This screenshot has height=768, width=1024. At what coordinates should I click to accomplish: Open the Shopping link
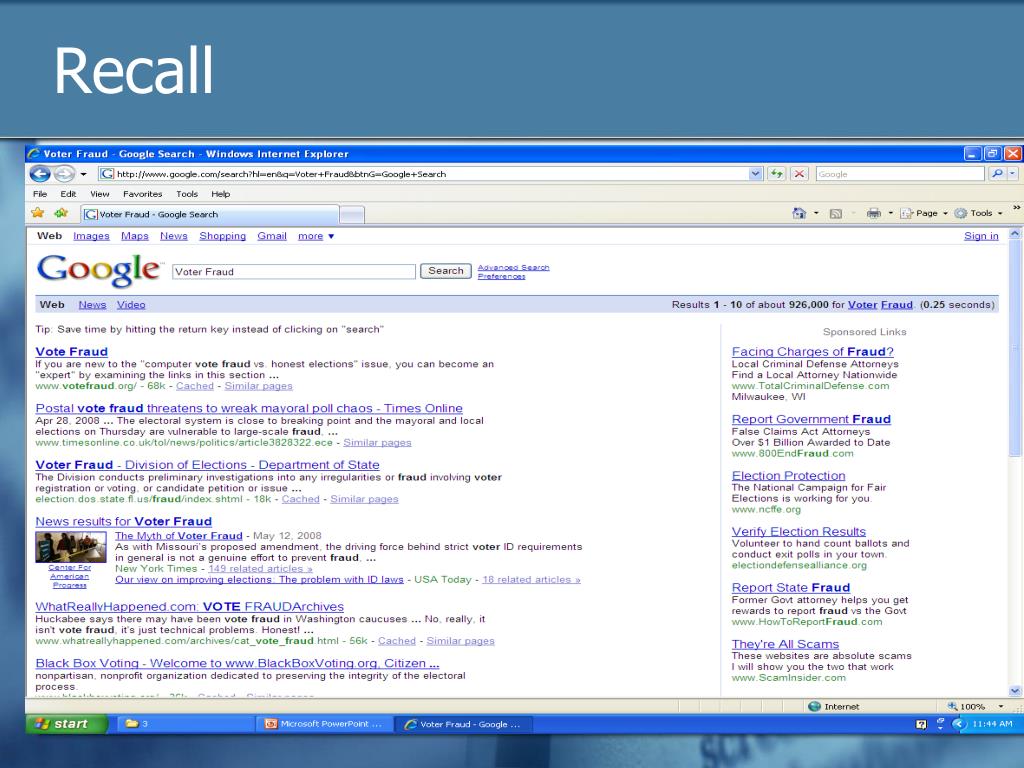tap(222, 236)
